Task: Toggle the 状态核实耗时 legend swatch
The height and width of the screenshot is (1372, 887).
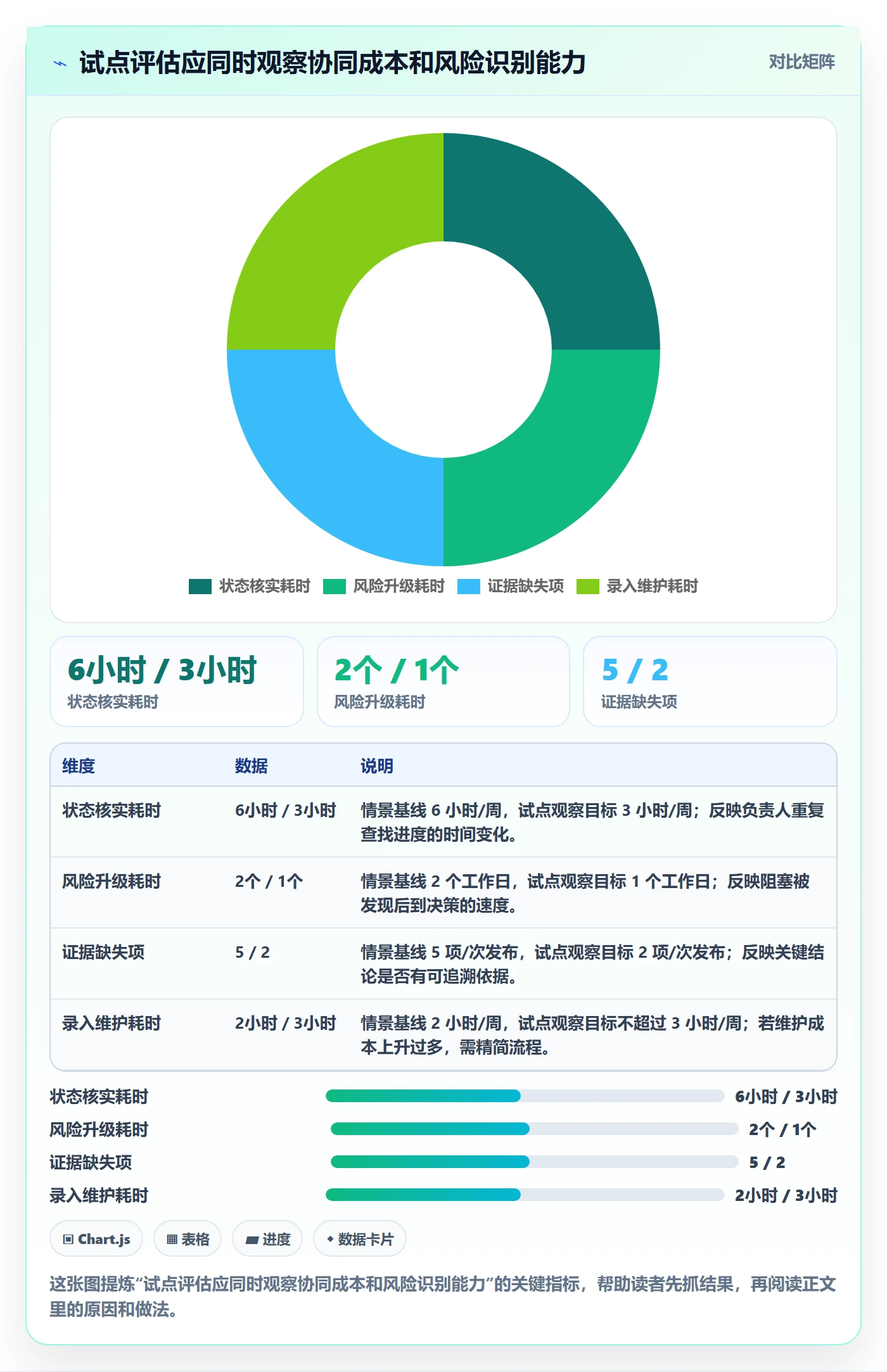Action: [200, 587]
